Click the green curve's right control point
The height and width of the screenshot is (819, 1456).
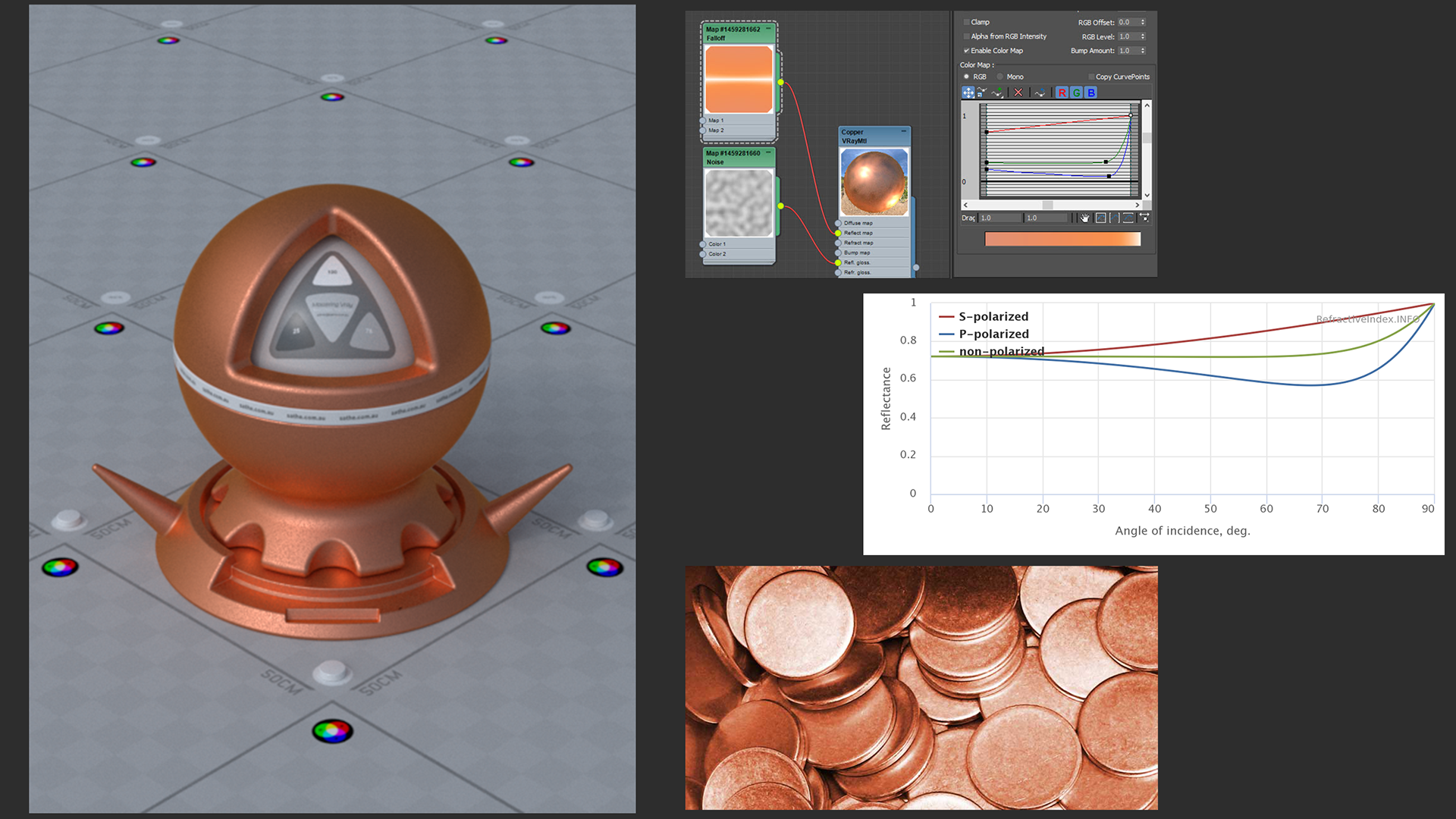tap(1106, 162)
